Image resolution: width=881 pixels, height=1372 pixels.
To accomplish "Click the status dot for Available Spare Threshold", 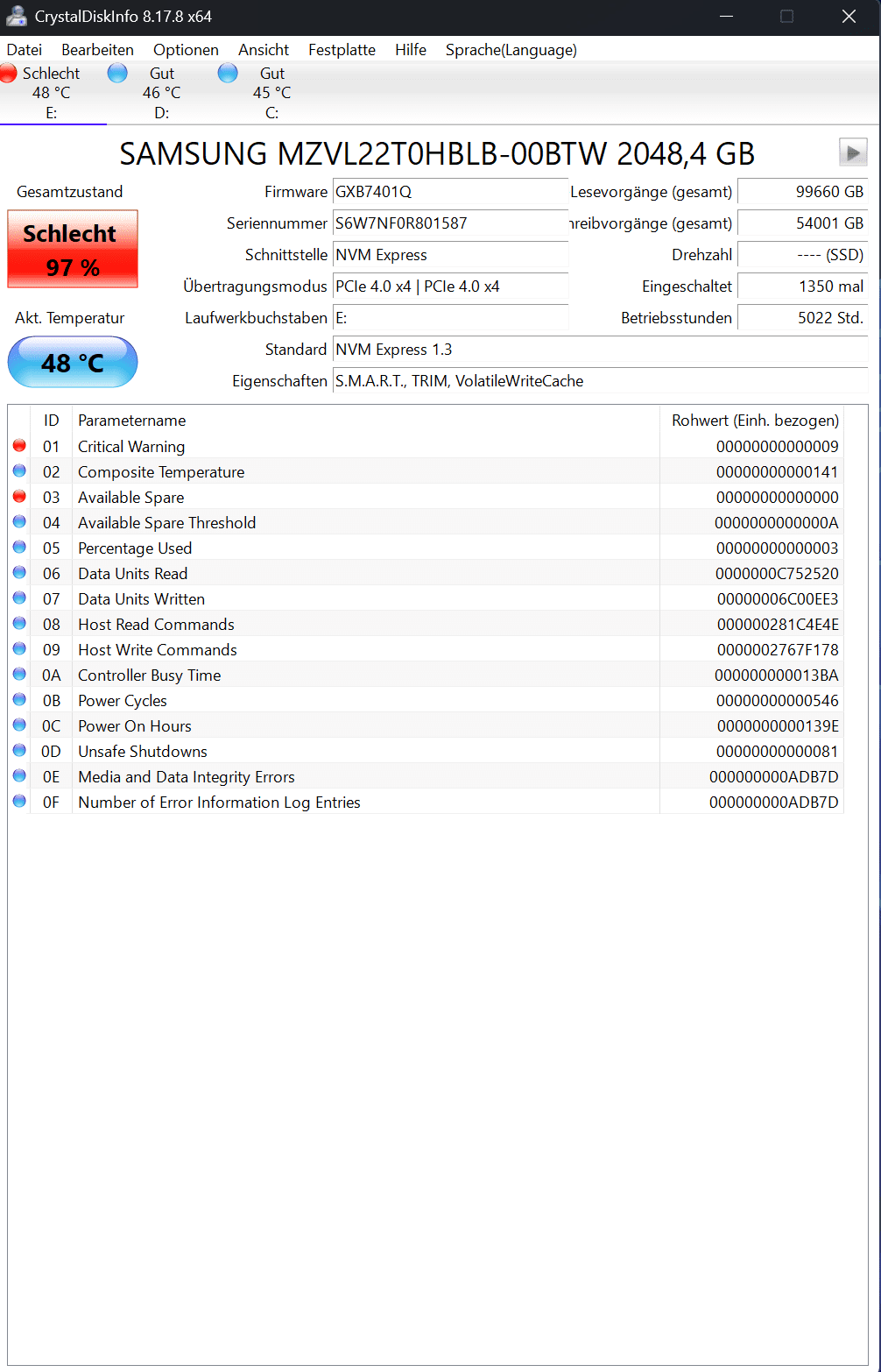I will click(19, 521).
